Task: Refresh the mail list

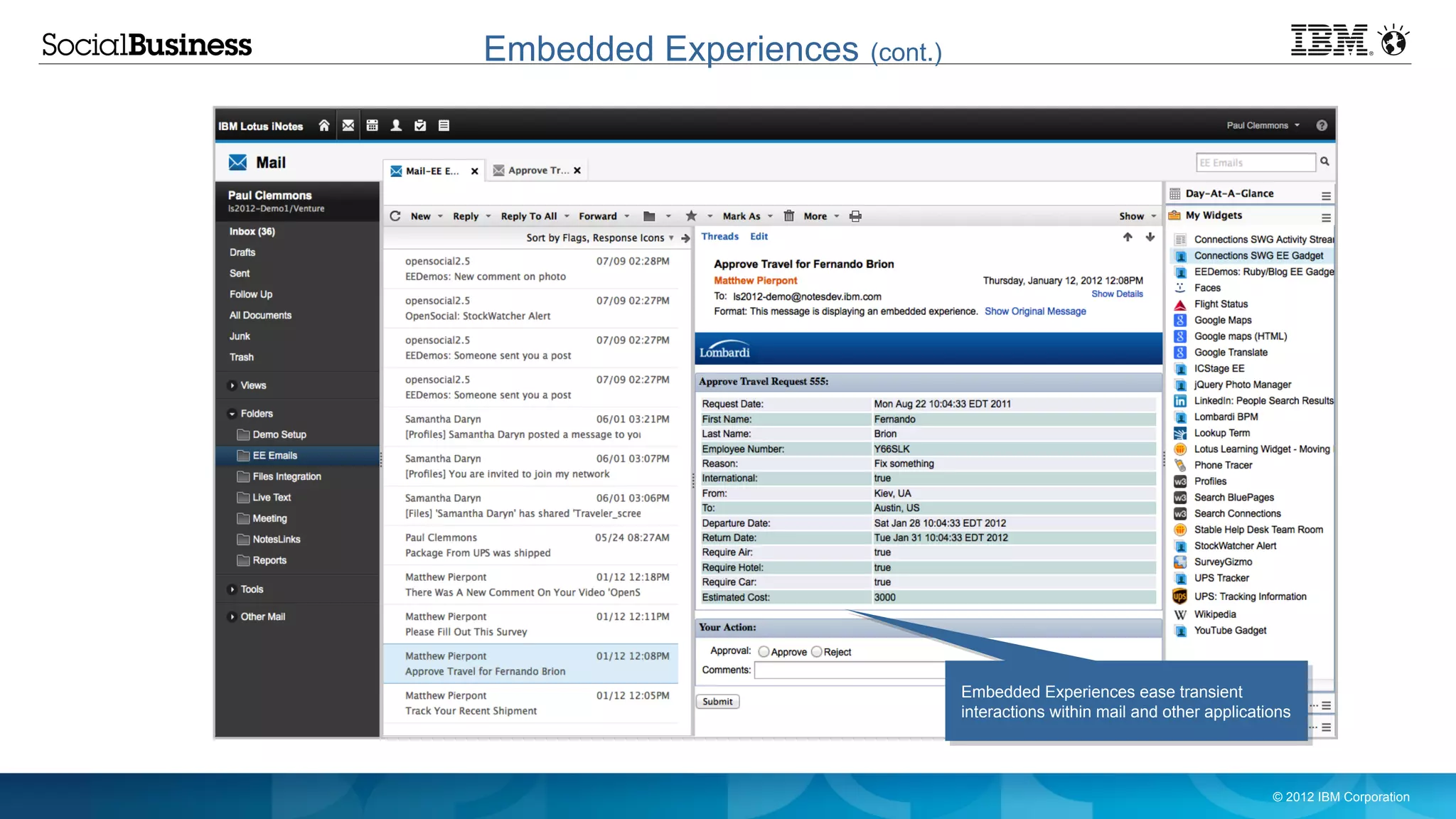Action: (395, 216)
